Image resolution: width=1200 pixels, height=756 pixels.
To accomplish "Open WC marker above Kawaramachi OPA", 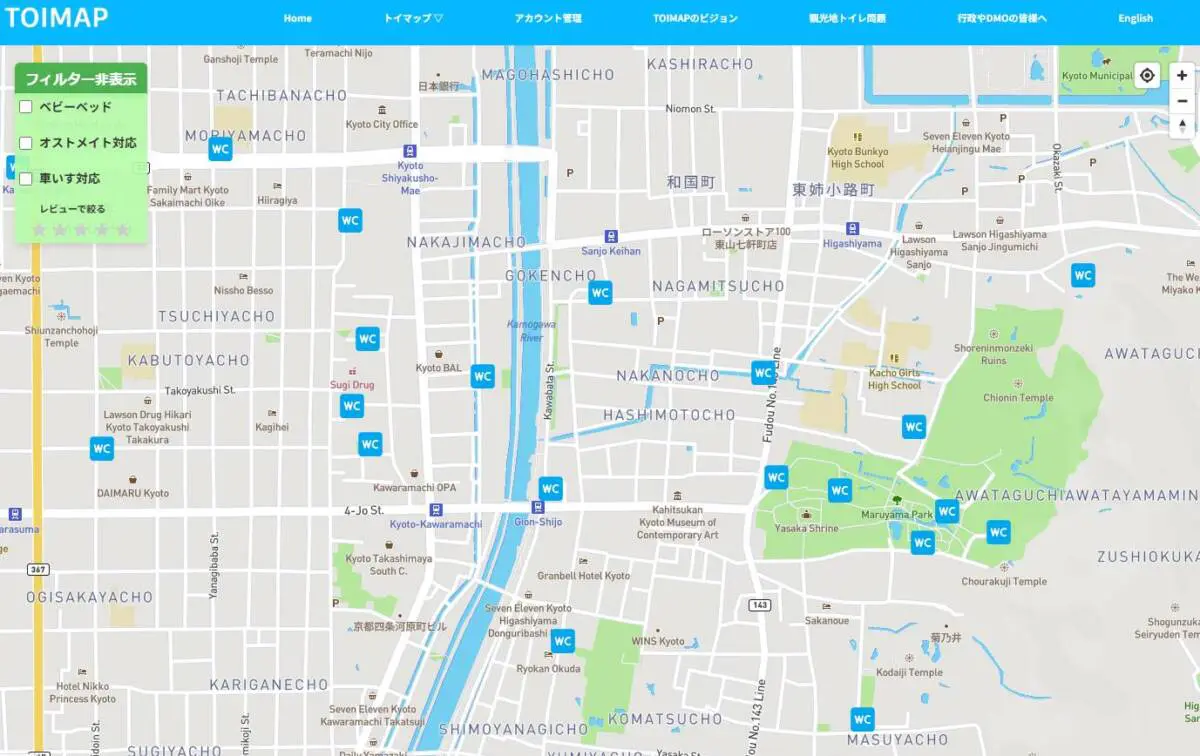I will pos(370,444).
